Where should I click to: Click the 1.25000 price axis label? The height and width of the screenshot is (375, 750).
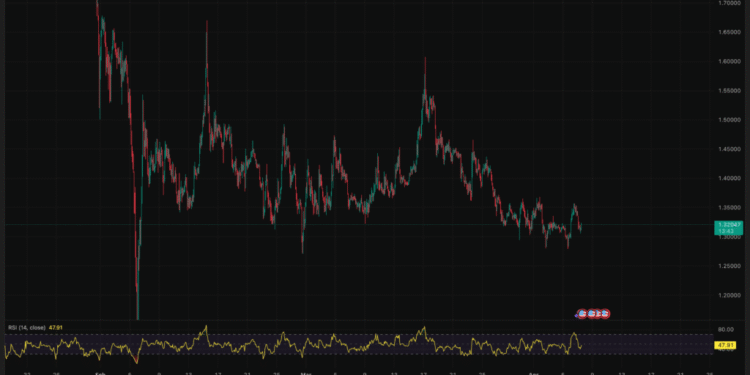(x=730, y=266)
